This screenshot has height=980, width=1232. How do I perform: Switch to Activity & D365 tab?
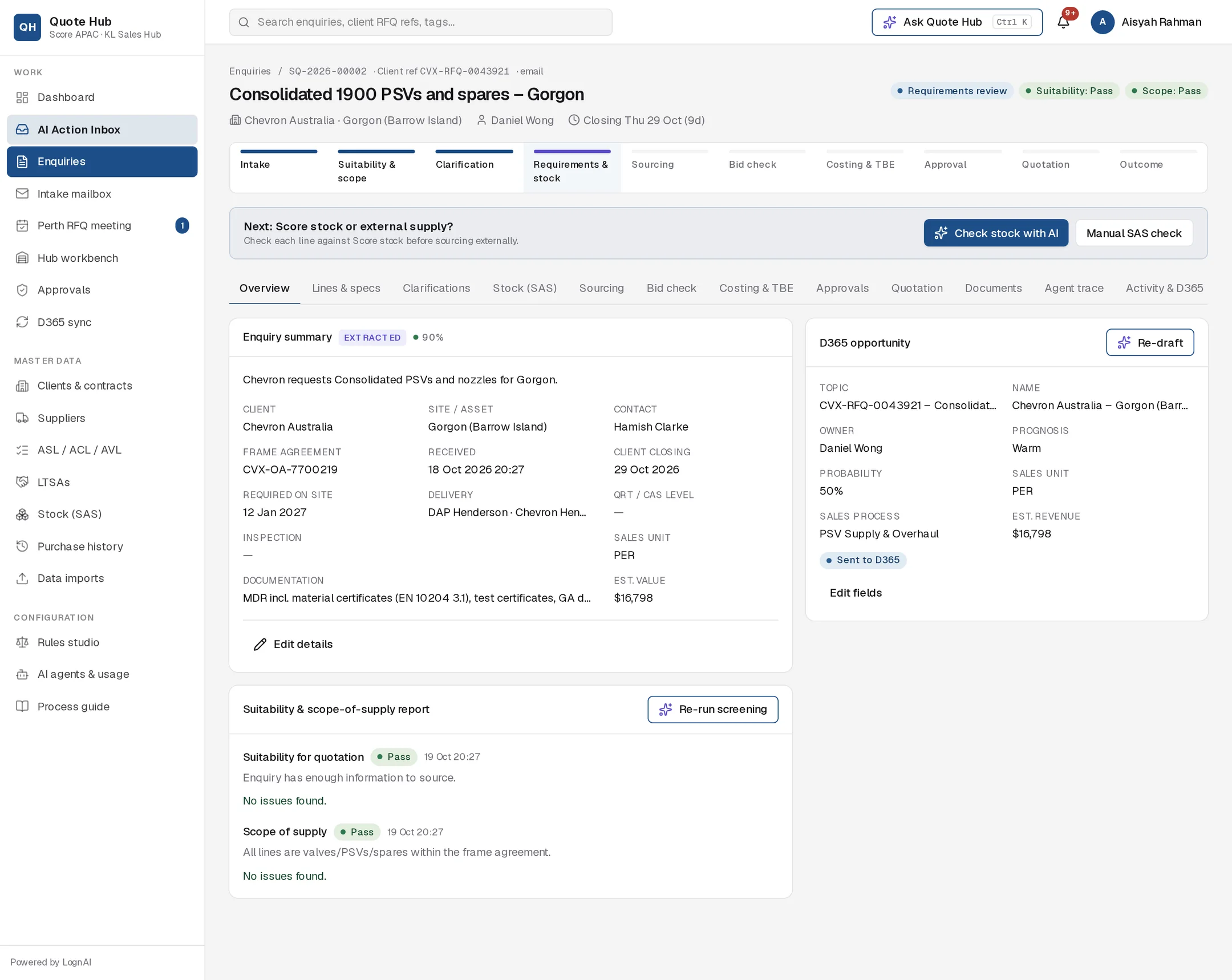1164,288
